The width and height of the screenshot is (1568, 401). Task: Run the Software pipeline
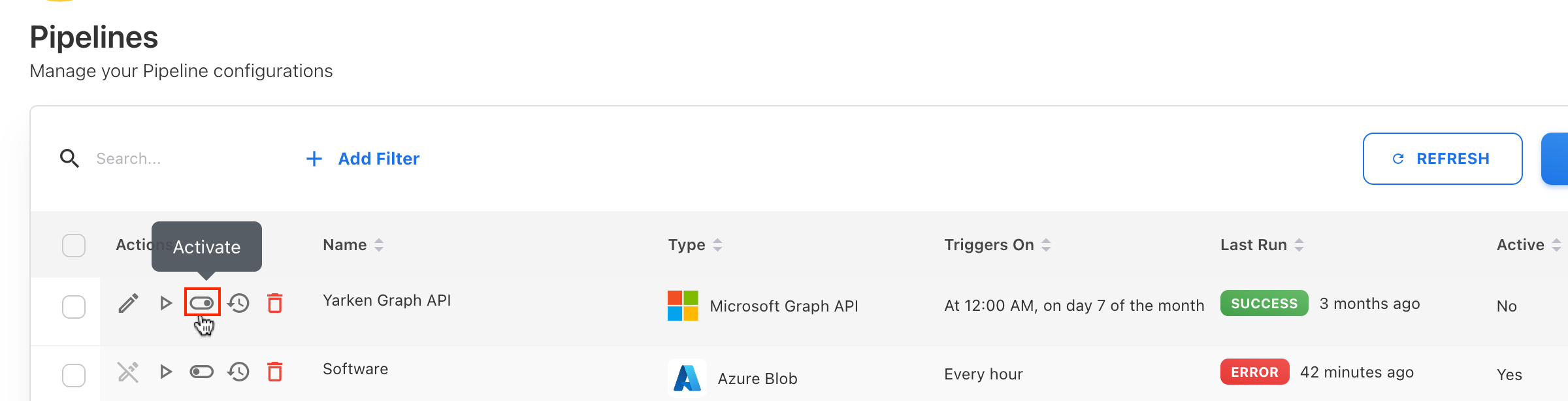click(x=165, y=372)
